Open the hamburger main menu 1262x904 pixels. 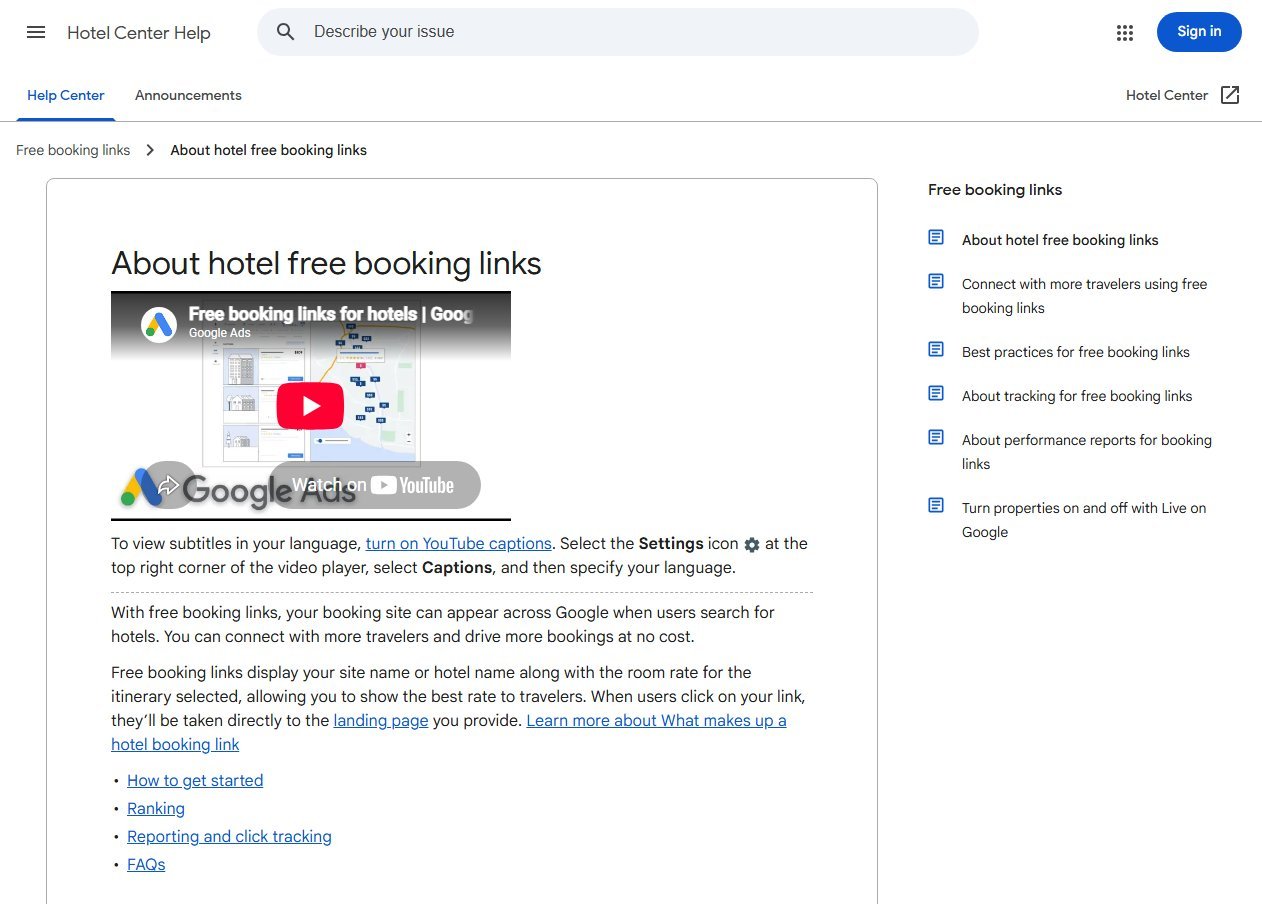coord(36,32)
